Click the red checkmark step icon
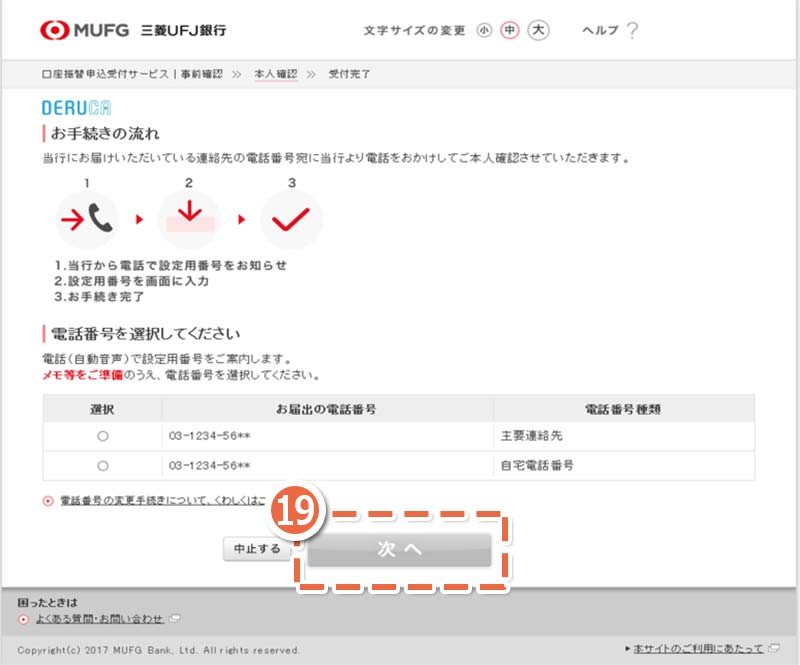This screenshot has width=800, height=665. (291, 220)
